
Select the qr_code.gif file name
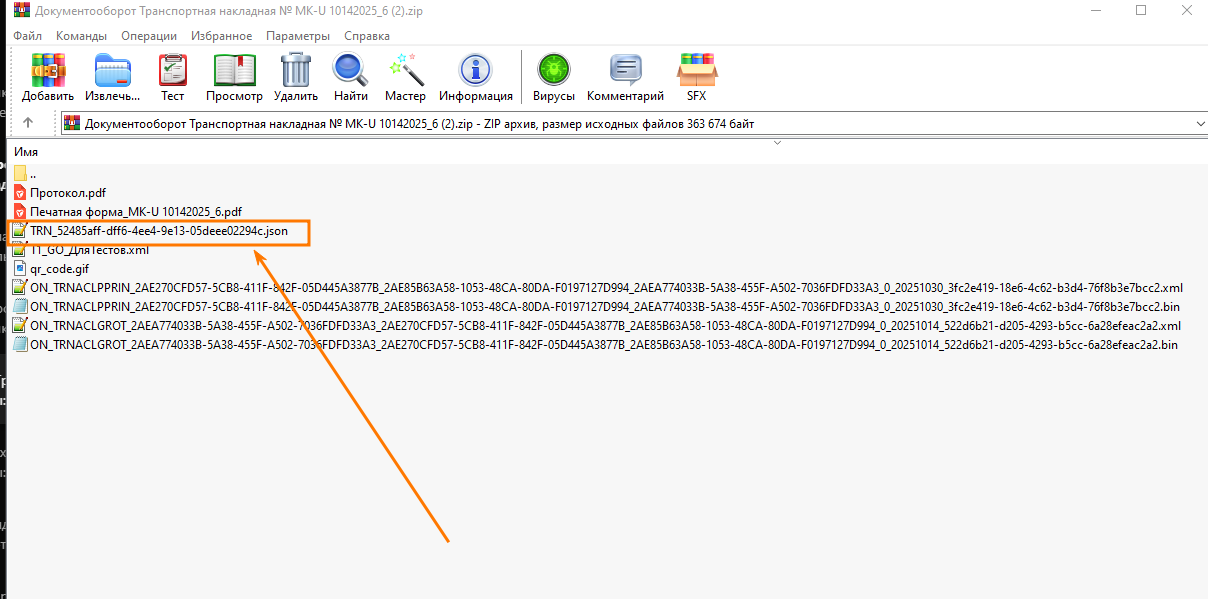[x=60, y=269]
